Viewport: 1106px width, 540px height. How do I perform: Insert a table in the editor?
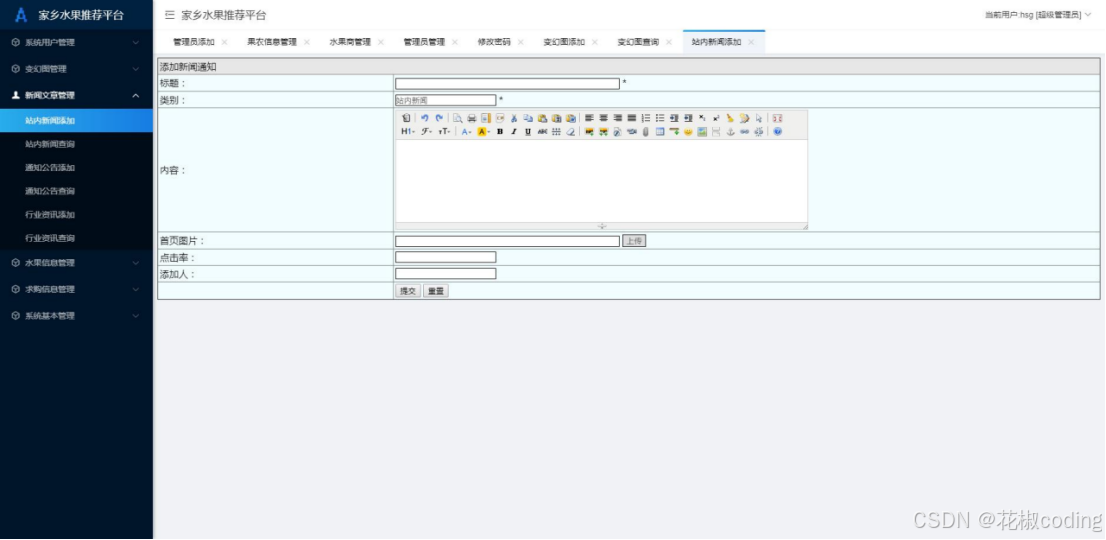tap(660, 131)
